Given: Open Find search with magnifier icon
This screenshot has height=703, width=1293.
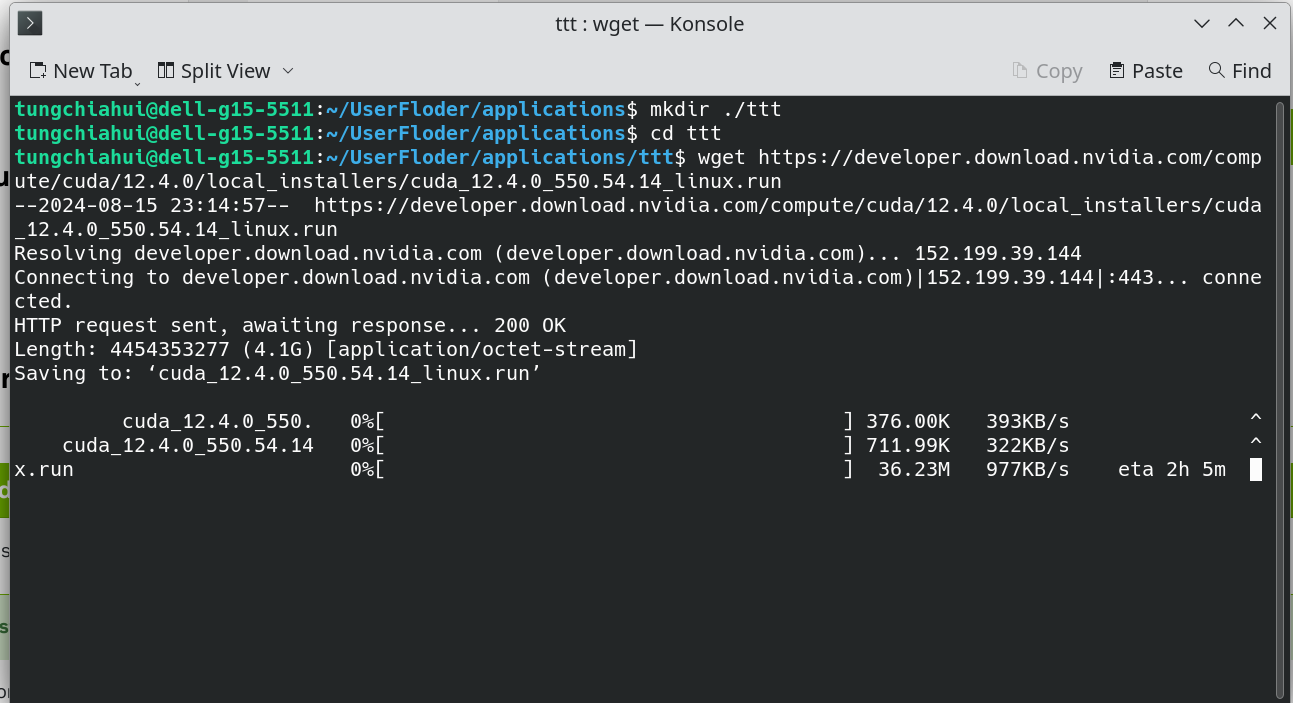Looking at the screenshot, I should tap(1240, 71).
